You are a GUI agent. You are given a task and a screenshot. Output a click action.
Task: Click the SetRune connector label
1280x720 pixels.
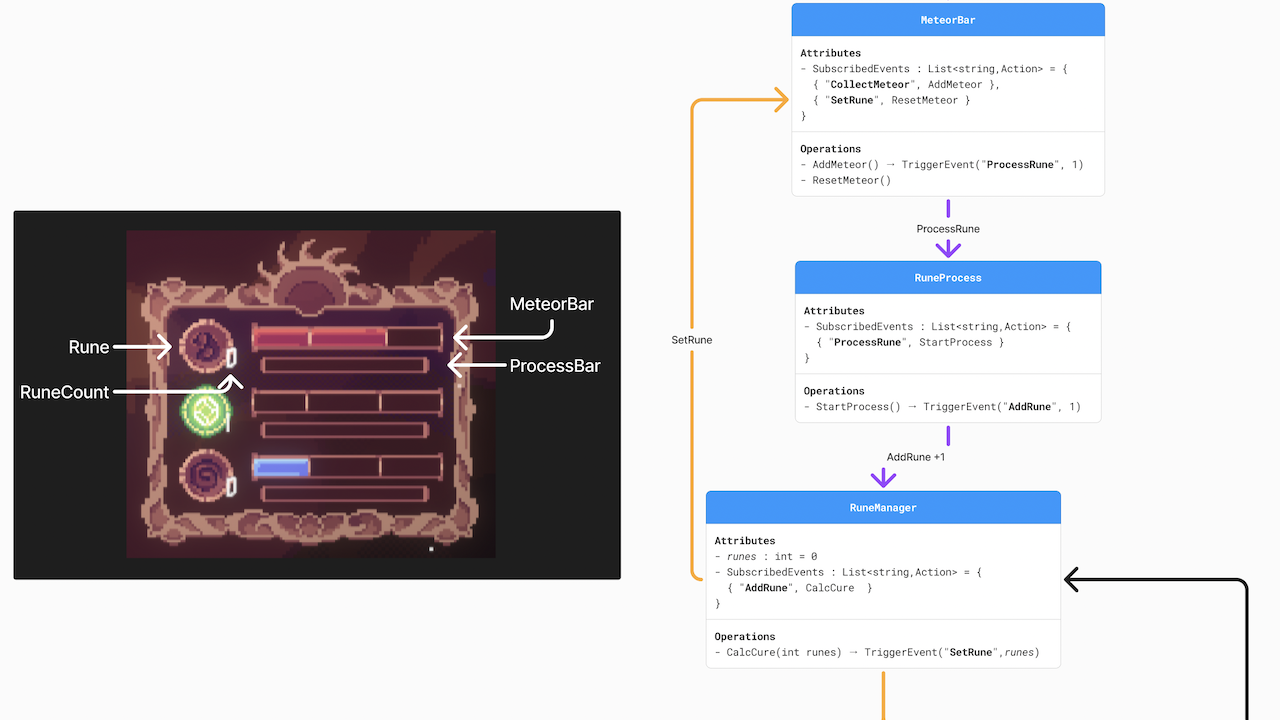692,340
